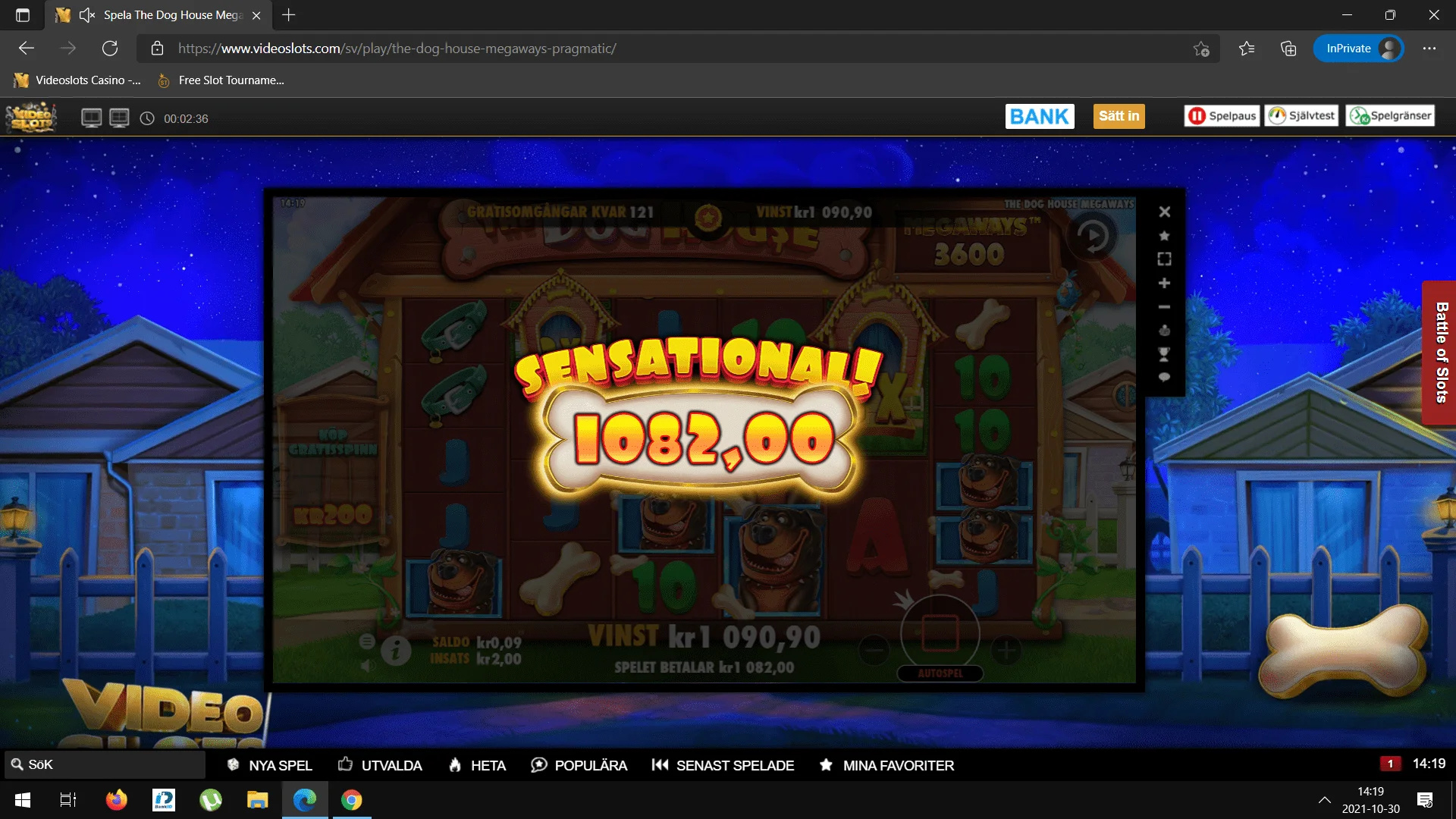Open the taskbar date and time
Screen dimensions: 1456x819
tap(1371, 800)
